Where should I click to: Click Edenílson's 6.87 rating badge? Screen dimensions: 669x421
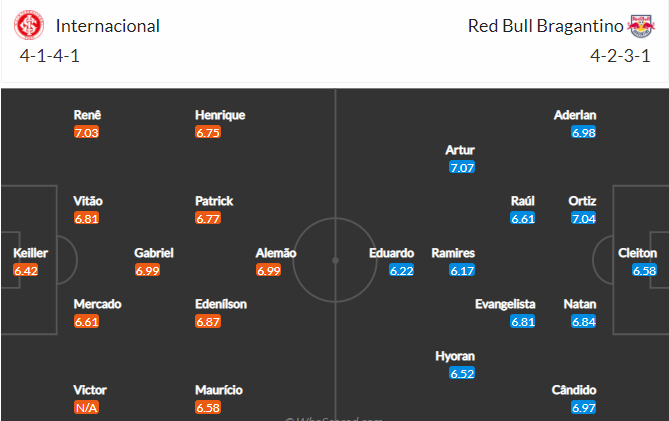click(208, 321)
